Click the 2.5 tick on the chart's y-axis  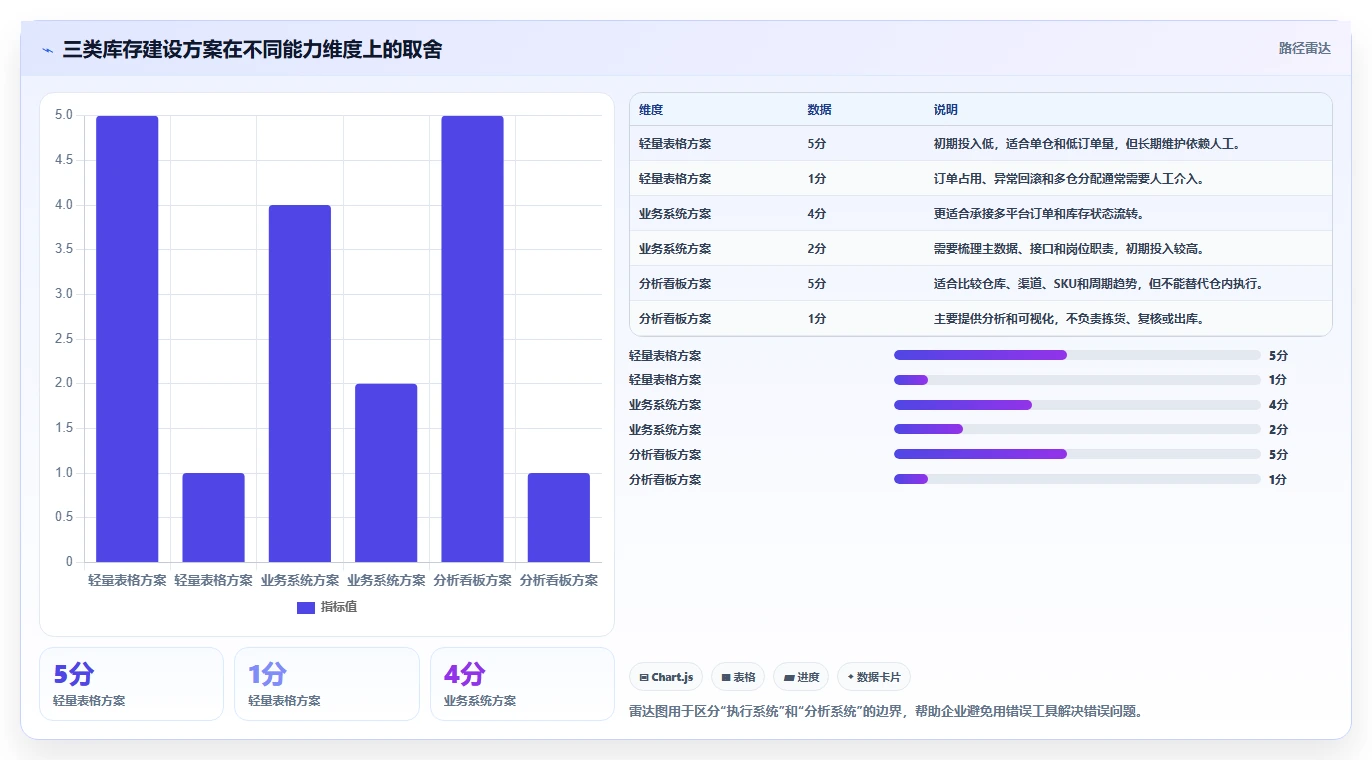coord(63,339)
